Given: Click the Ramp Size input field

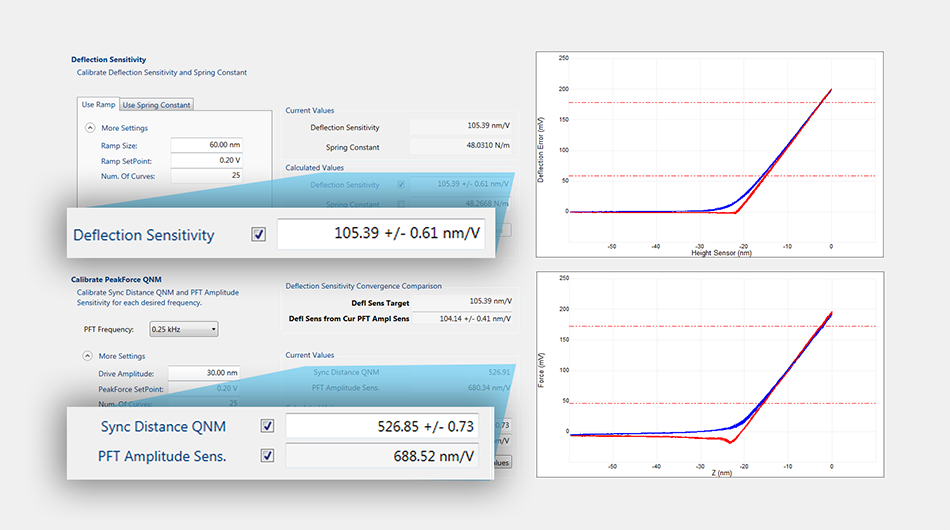Looking at the screenshot, I should [x=205, y=145].
